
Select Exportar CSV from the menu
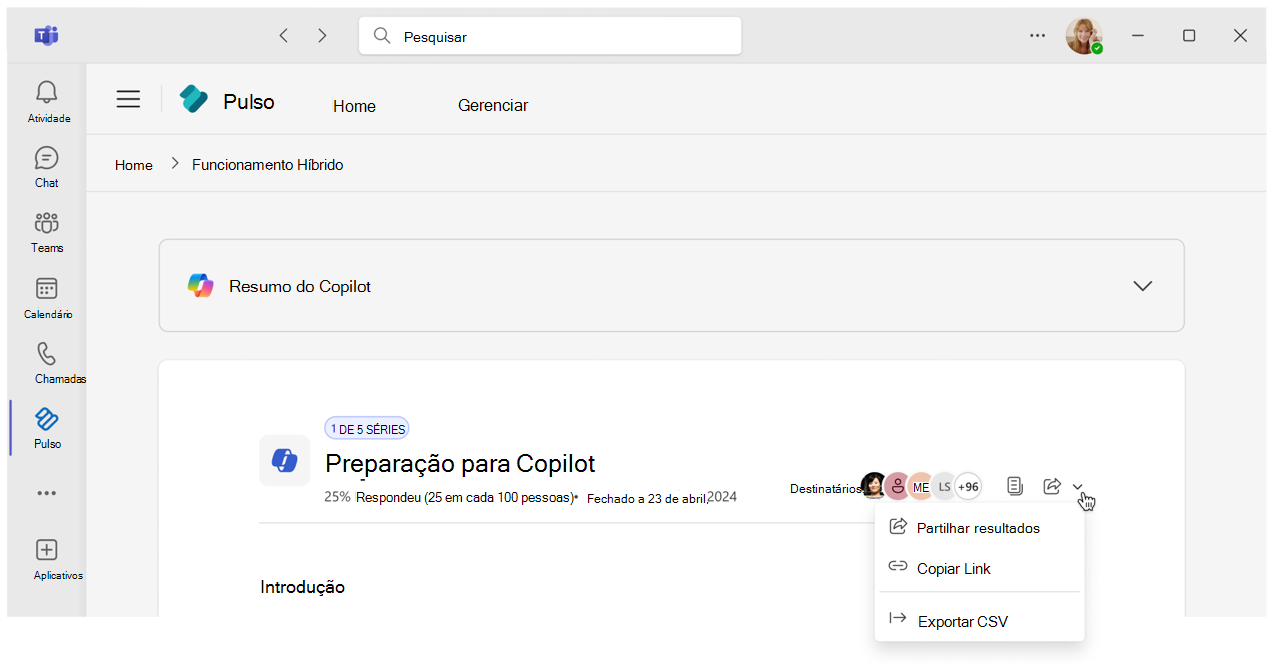[961, 620]
